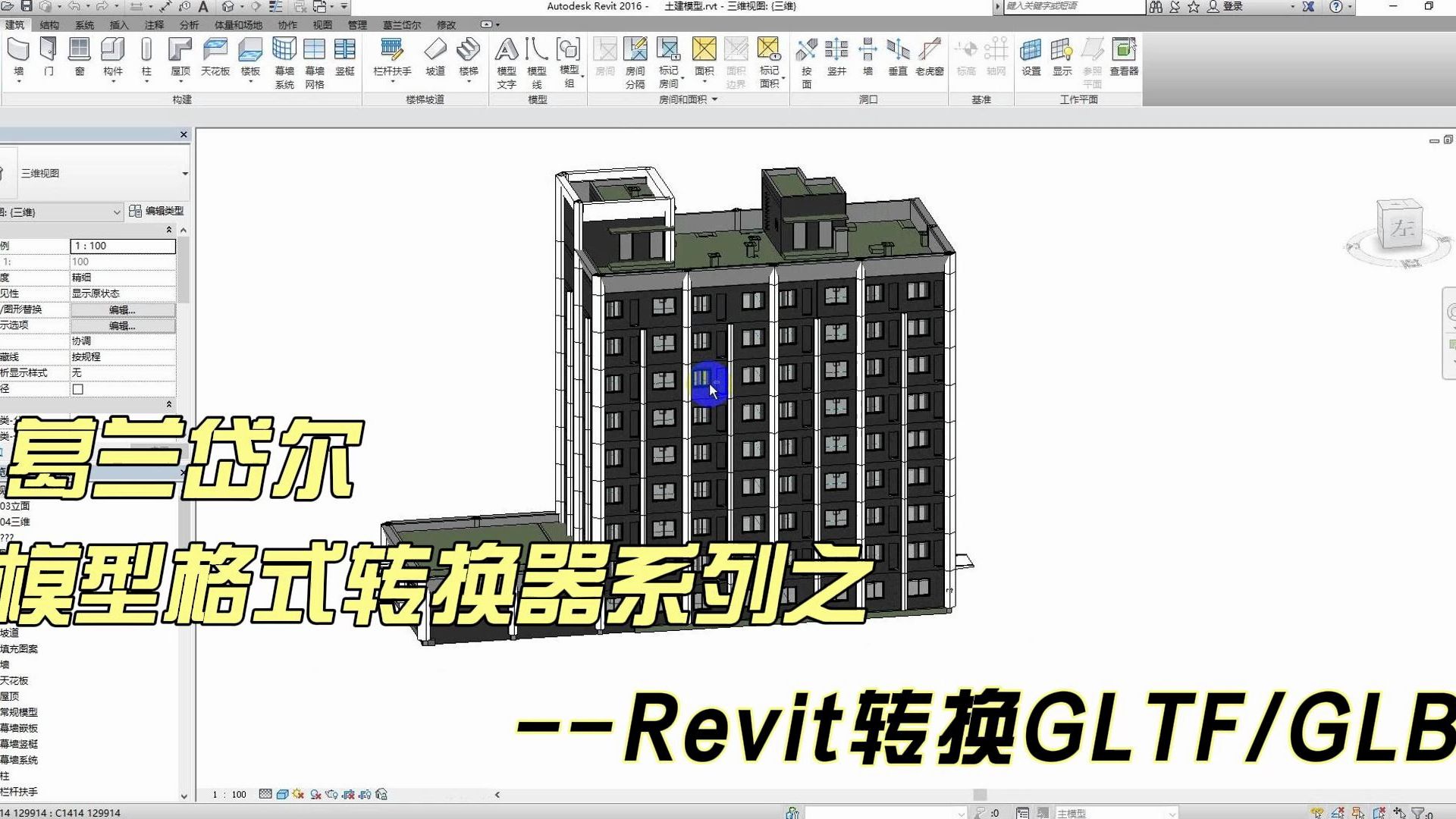
Task: Toggle shadows in the view control bar
Action: [x=316, y=794]
